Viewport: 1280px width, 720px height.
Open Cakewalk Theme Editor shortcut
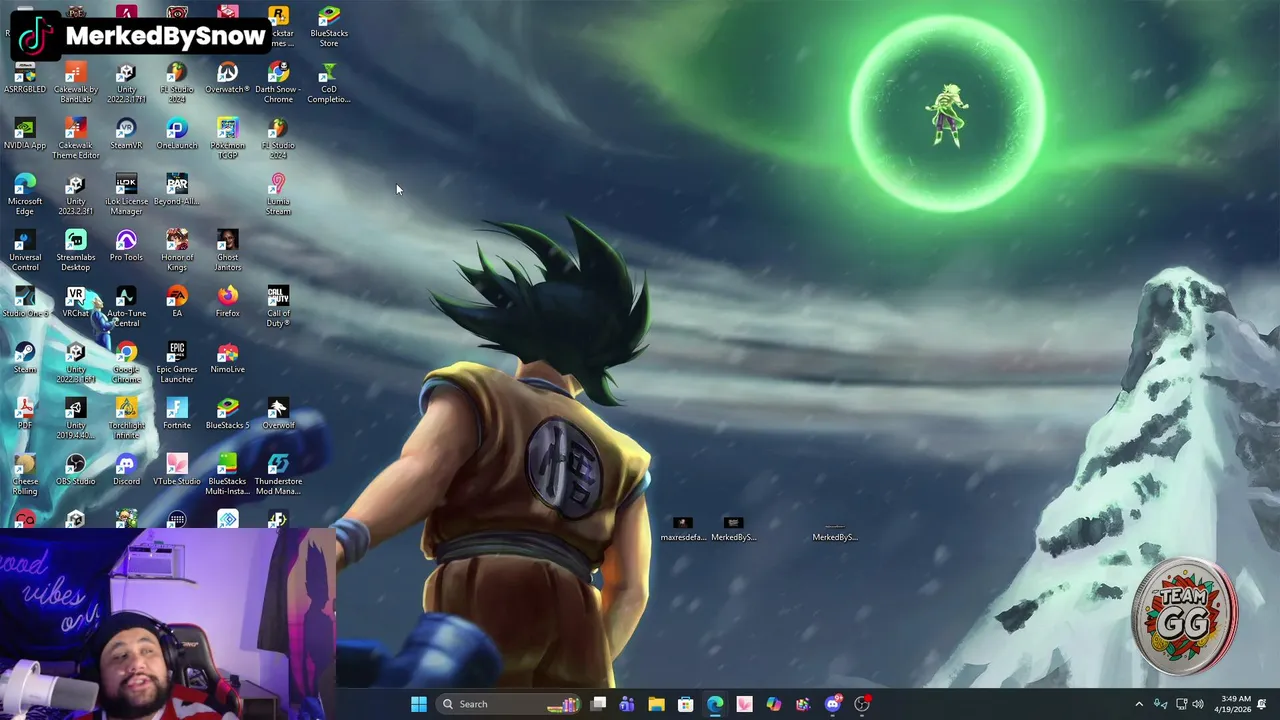coord(76,140)
